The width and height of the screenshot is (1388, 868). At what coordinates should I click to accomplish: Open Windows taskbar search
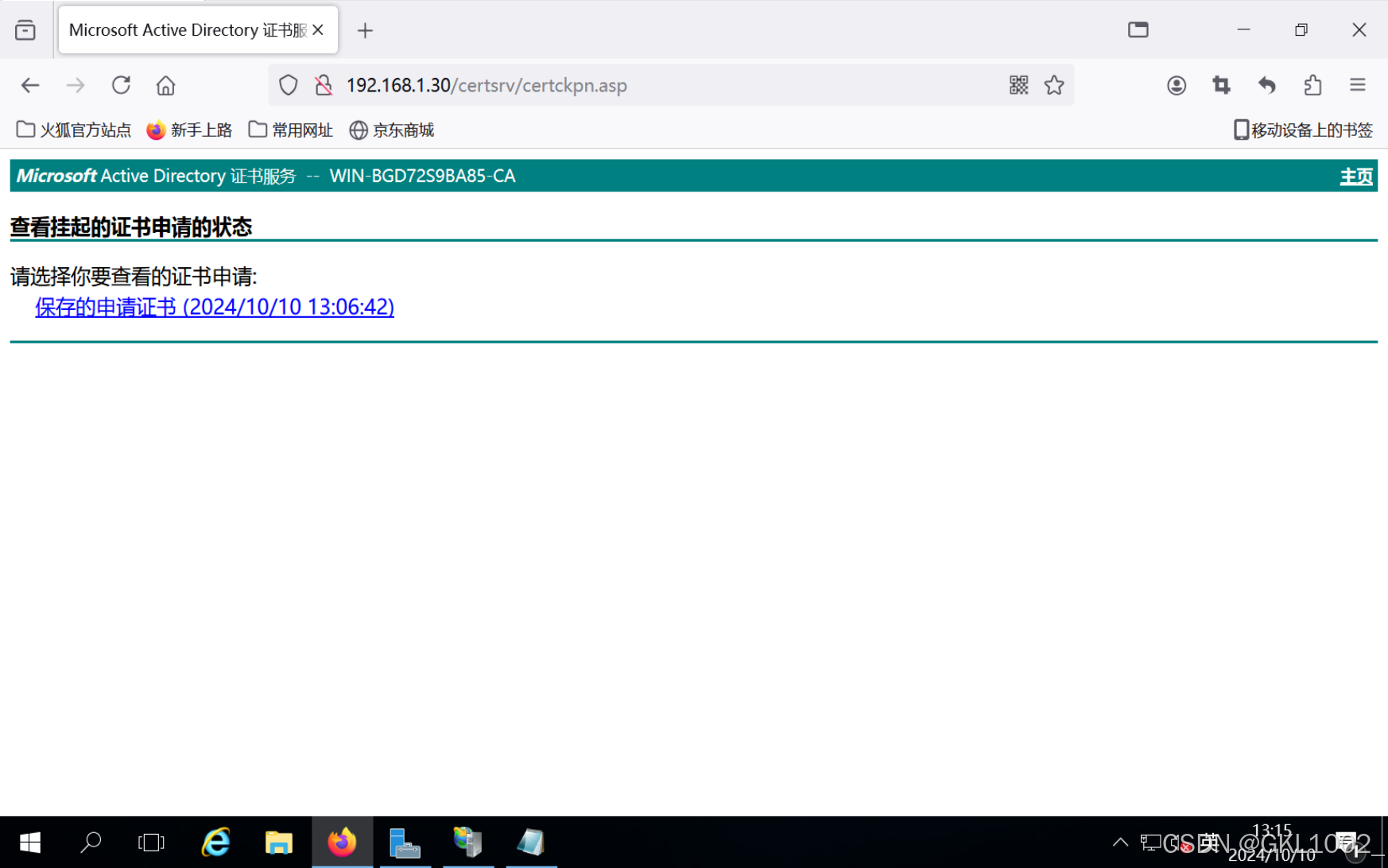pos(91,843)
